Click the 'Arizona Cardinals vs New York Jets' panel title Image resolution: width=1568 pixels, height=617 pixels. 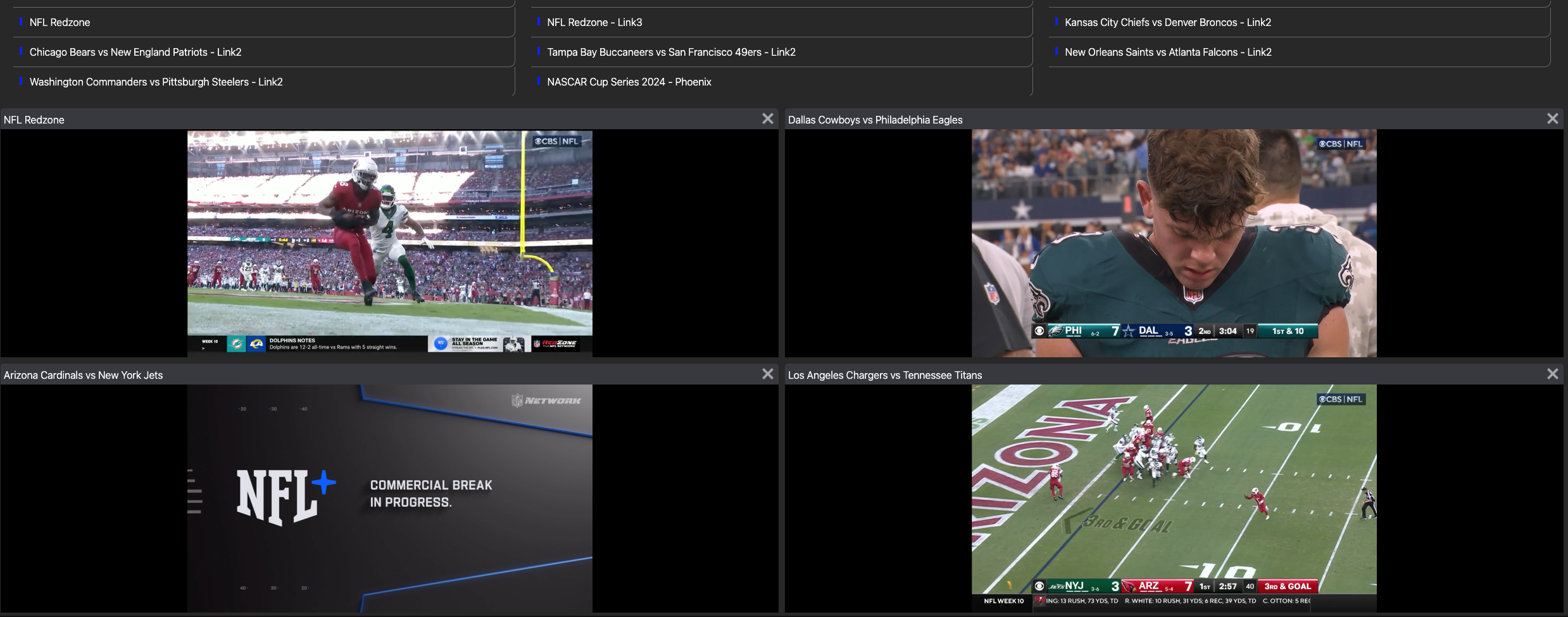click(x=83, y=375)
